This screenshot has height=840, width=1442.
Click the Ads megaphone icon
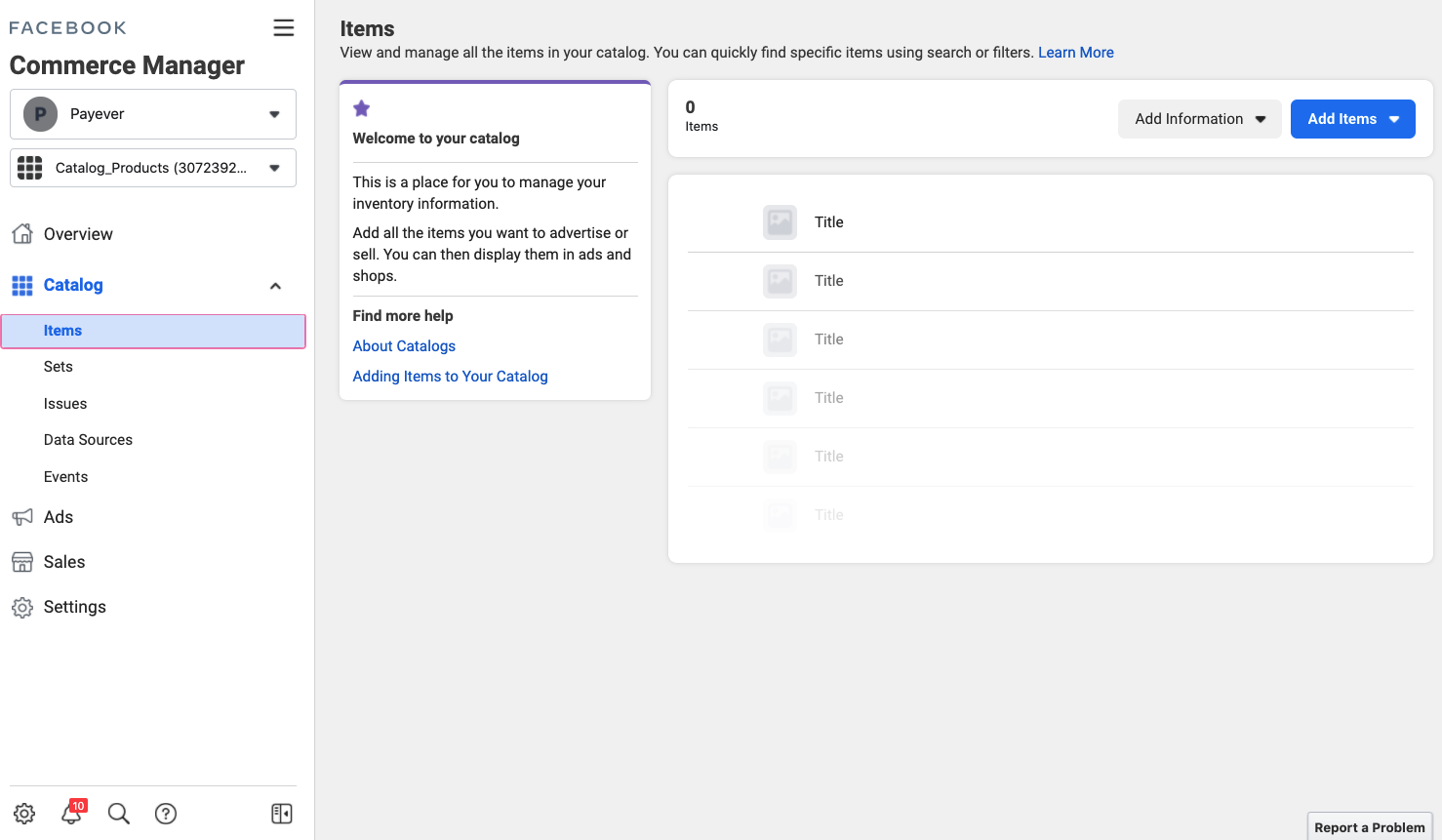22,517
